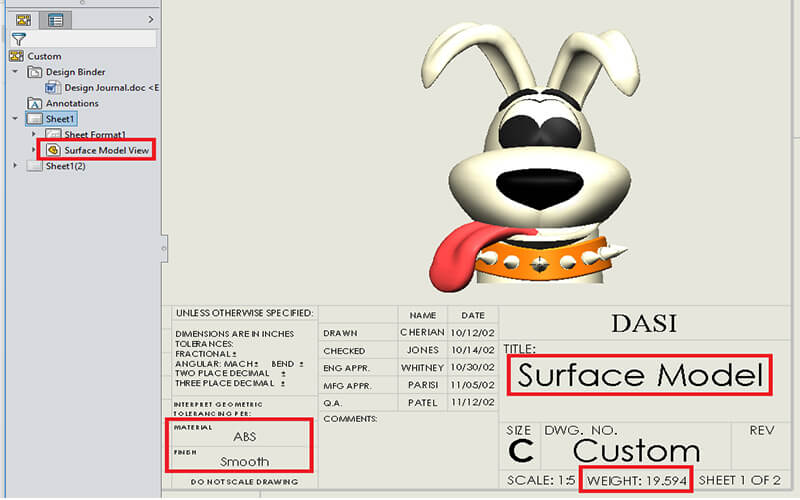The width and height of the screenshot is (800, 500).
Task: Click the Surface Model View icon
Action: [x=53, y=150]
